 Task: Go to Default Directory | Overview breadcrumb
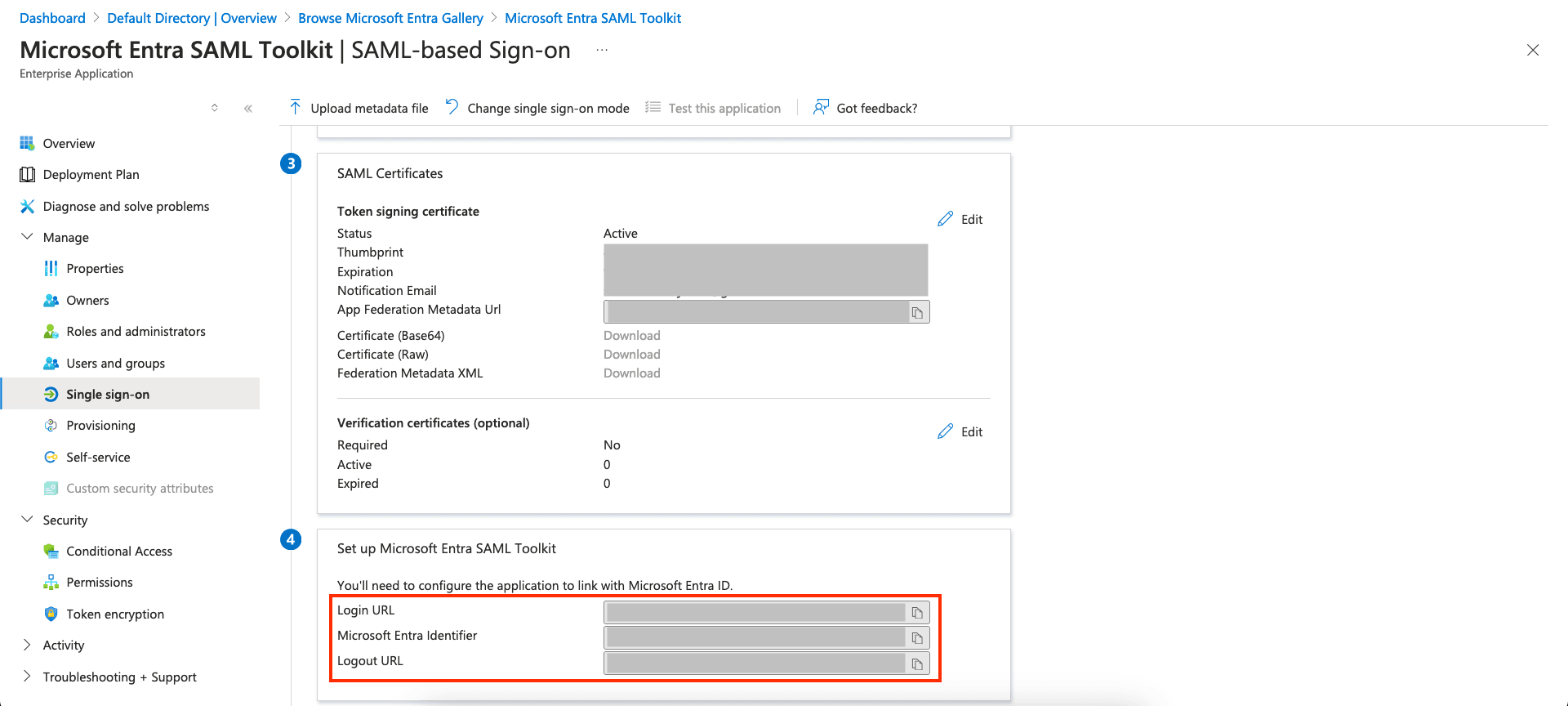coord(192,18)
